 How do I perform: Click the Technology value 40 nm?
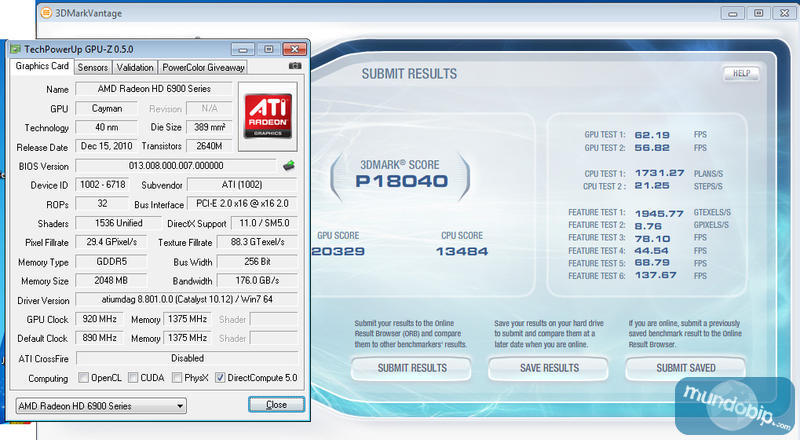[107, 127]
